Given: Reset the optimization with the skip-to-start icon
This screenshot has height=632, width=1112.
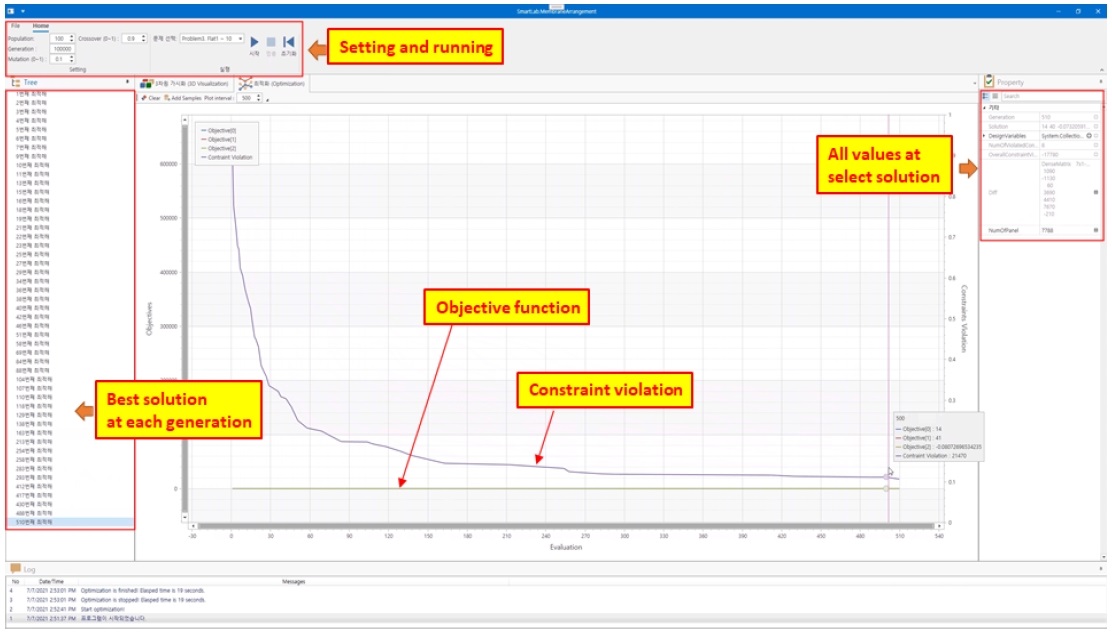Looking at the screenshot, I should point(289,42).
